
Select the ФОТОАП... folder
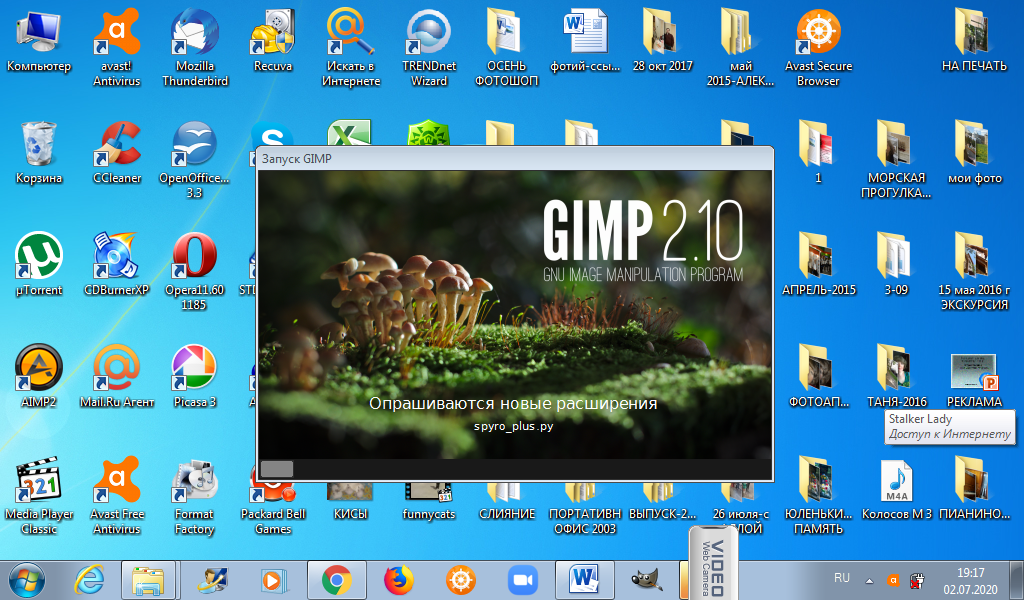(x=818, y=377)
